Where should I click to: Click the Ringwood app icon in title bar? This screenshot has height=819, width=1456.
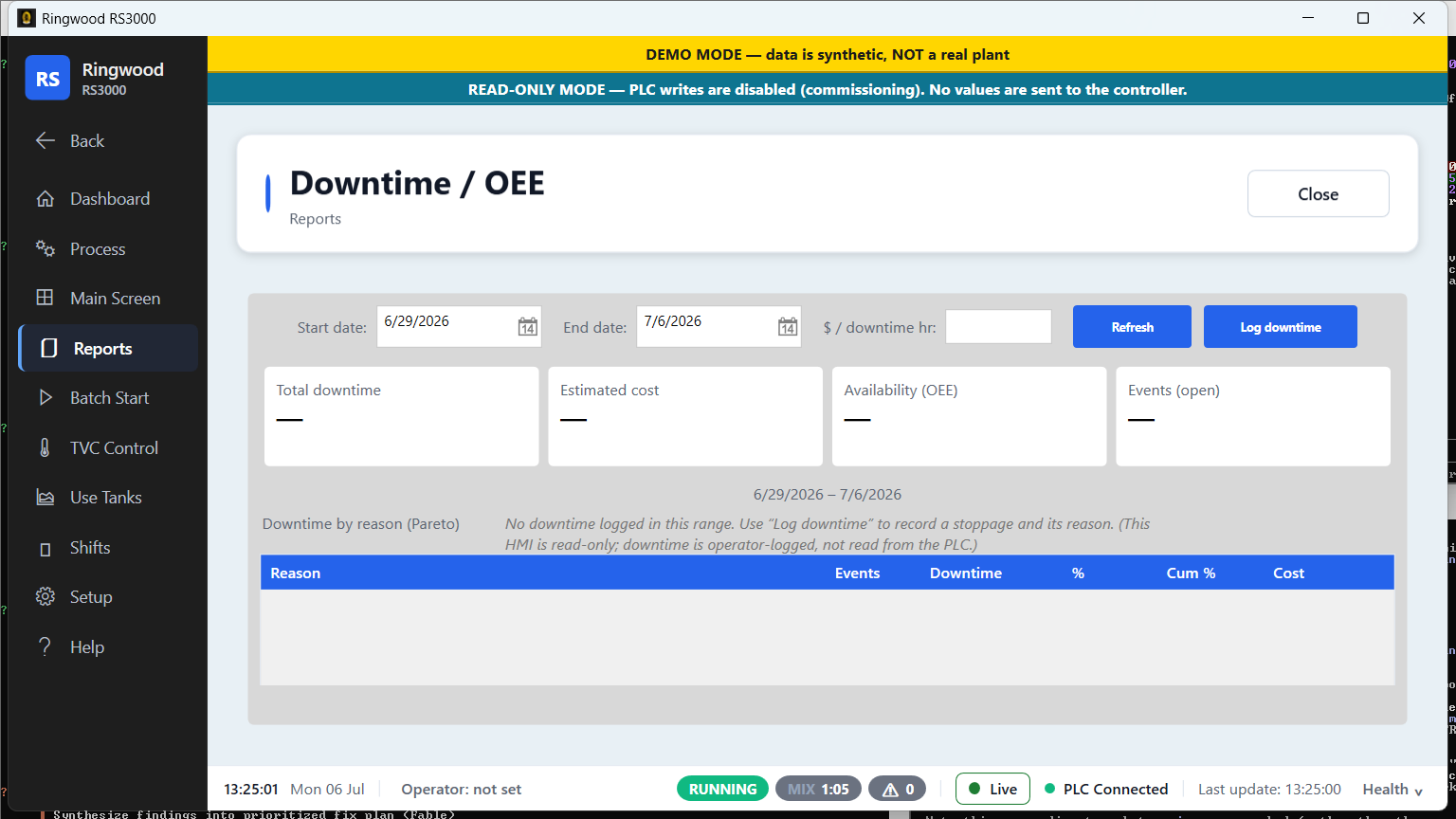tap(27, 18)
